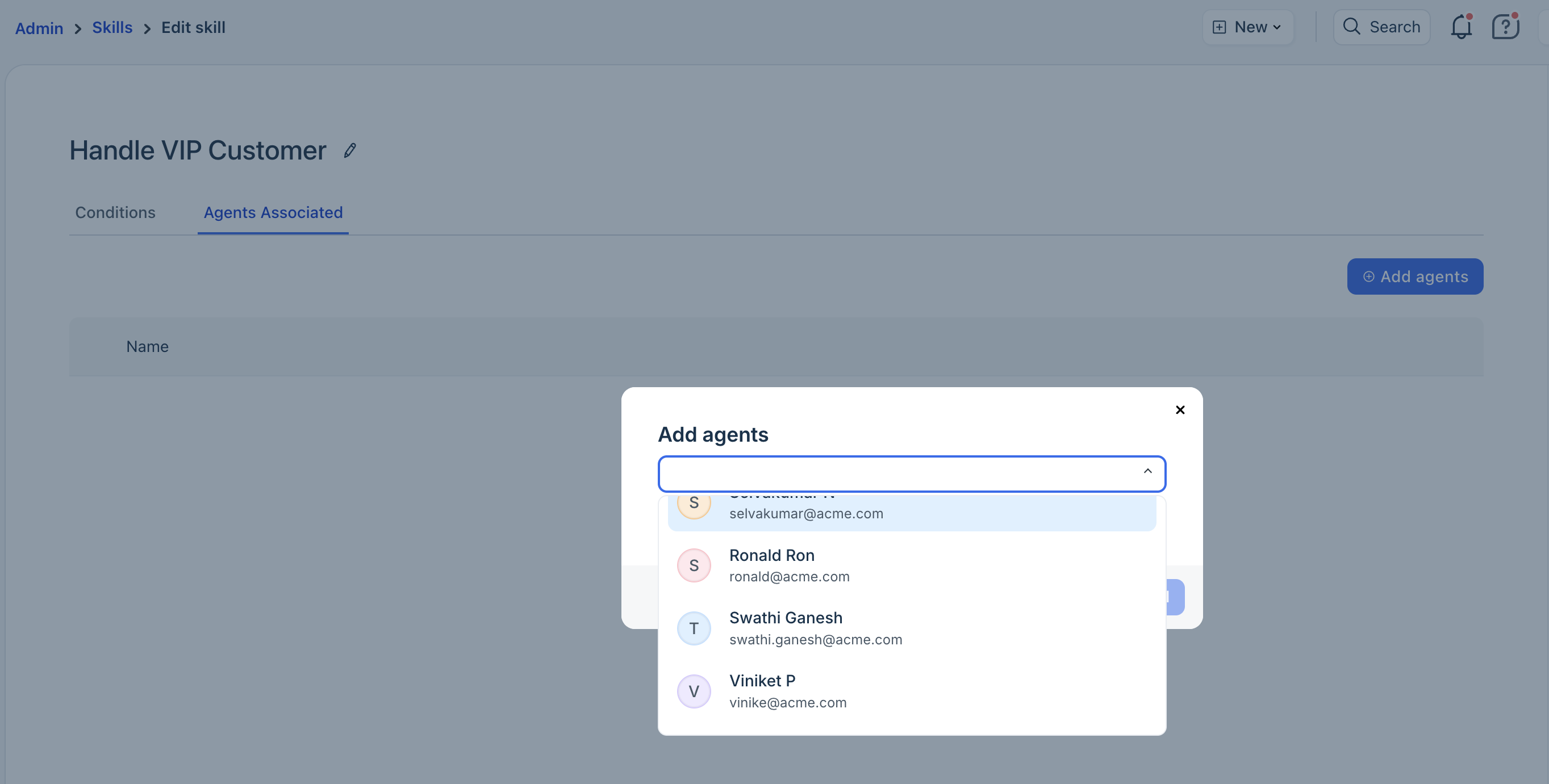Switch to the Conditions tab
1549x784 pixels.
(115, 213)
